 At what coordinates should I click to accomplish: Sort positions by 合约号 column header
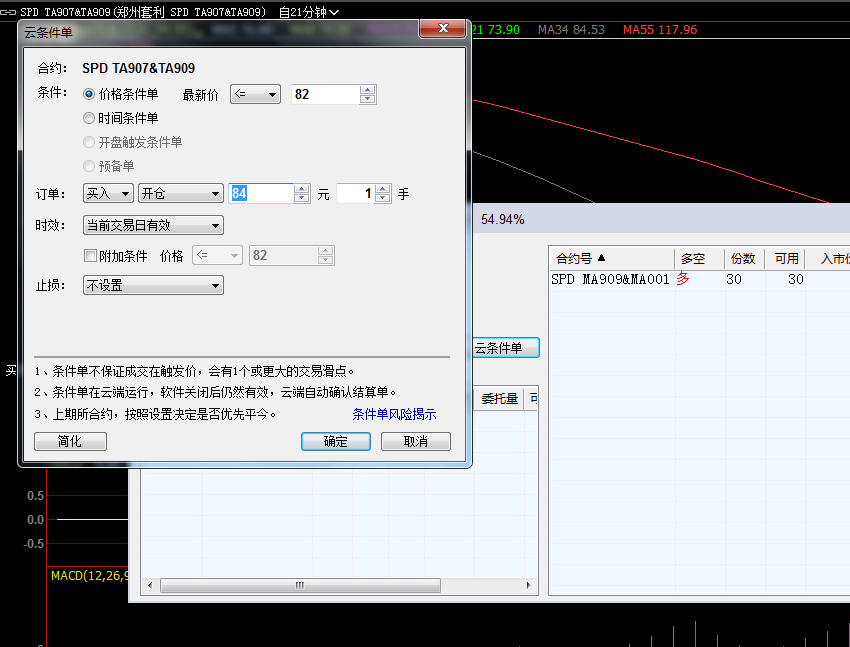(x=580, y=258)
